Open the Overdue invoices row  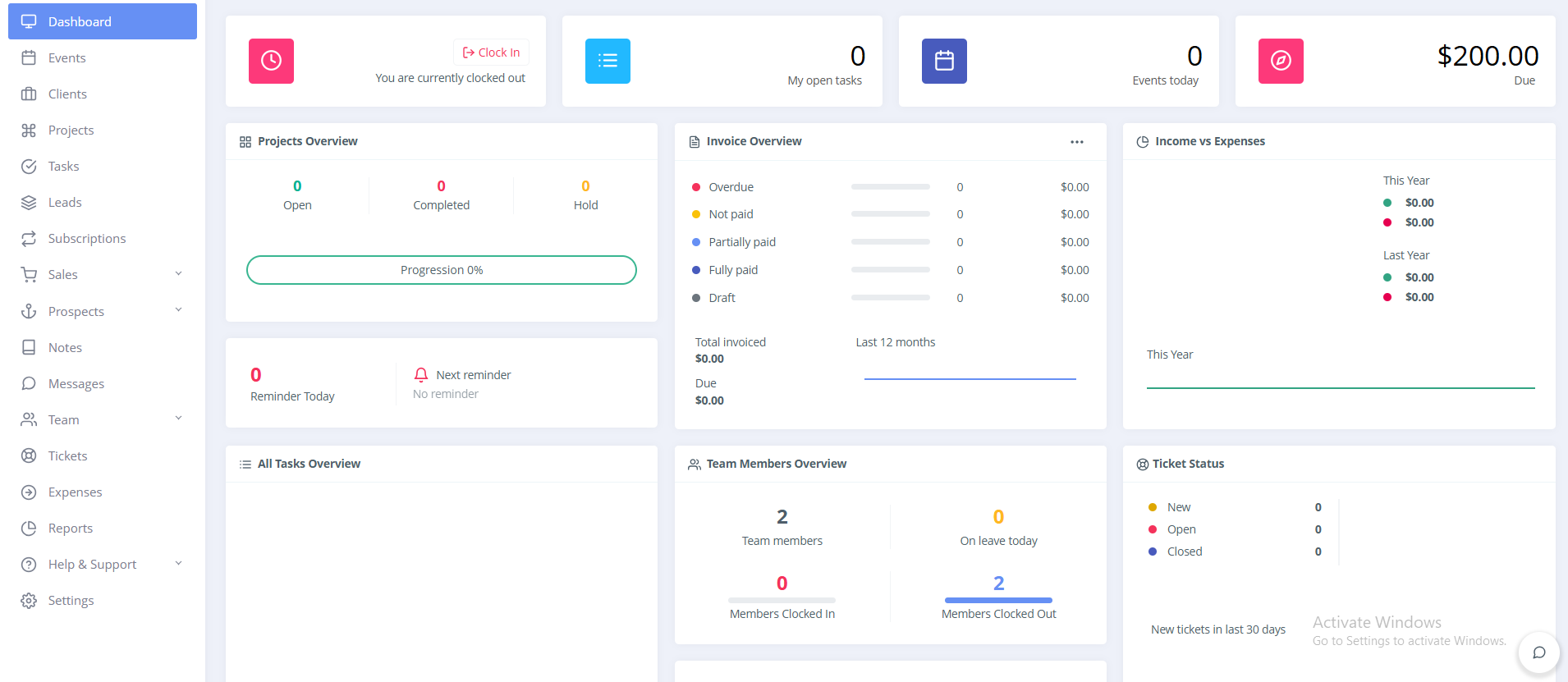731,187
